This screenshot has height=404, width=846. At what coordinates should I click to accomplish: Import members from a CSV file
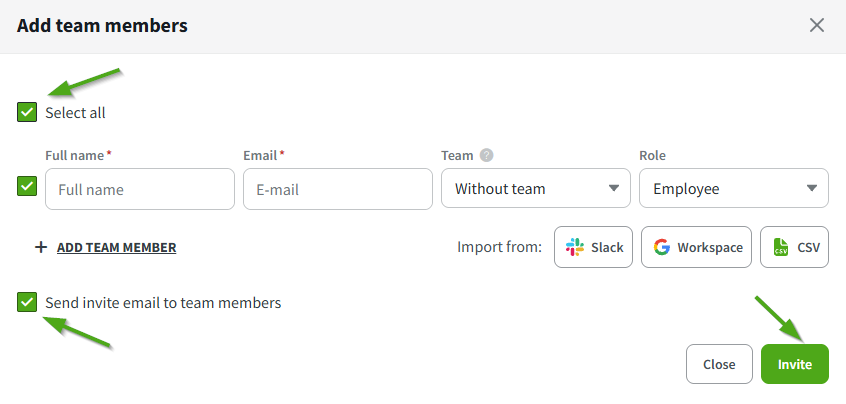tap(795, 247)
